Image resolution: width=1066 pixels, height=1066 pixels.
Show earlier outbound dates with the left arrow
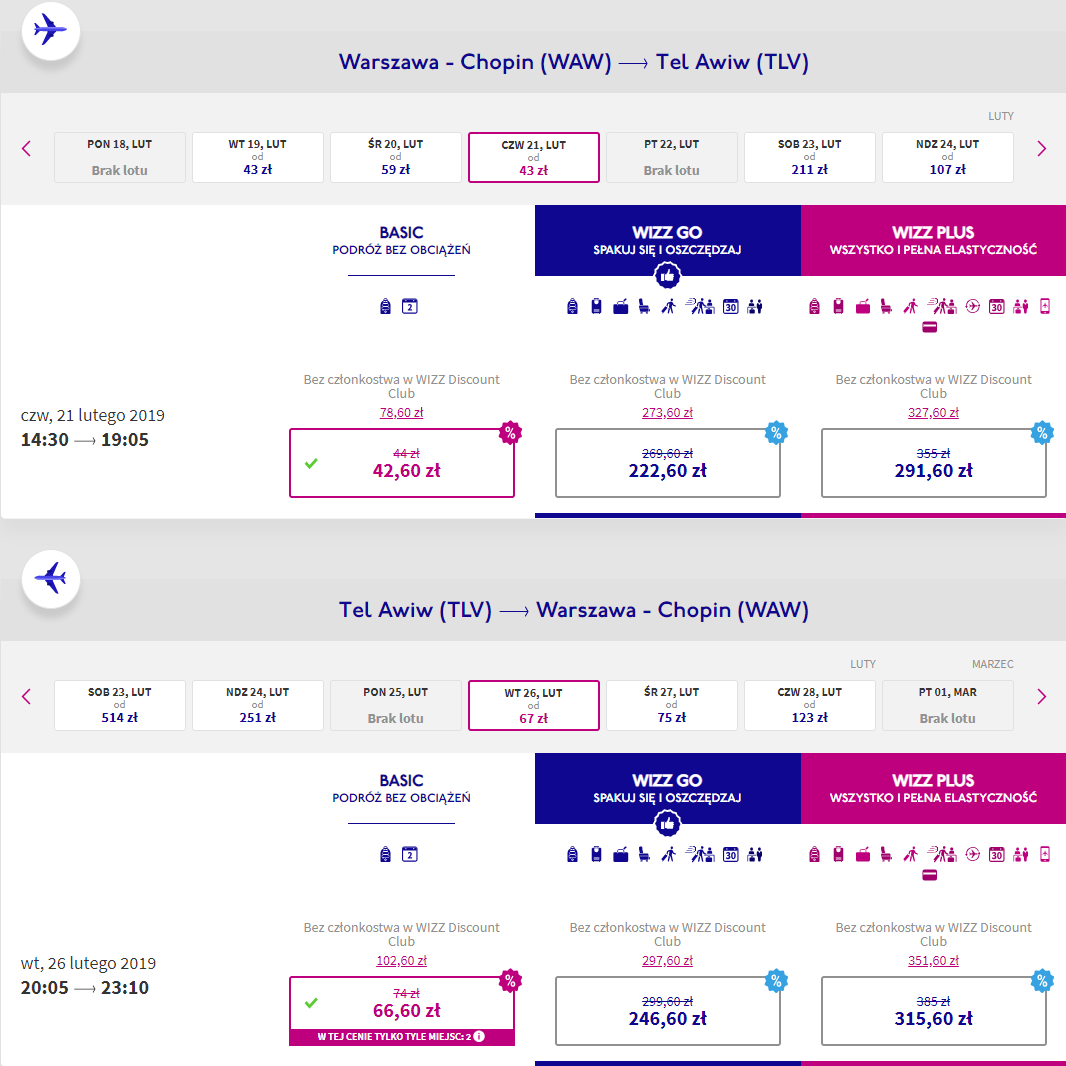(x=27, y=149)
